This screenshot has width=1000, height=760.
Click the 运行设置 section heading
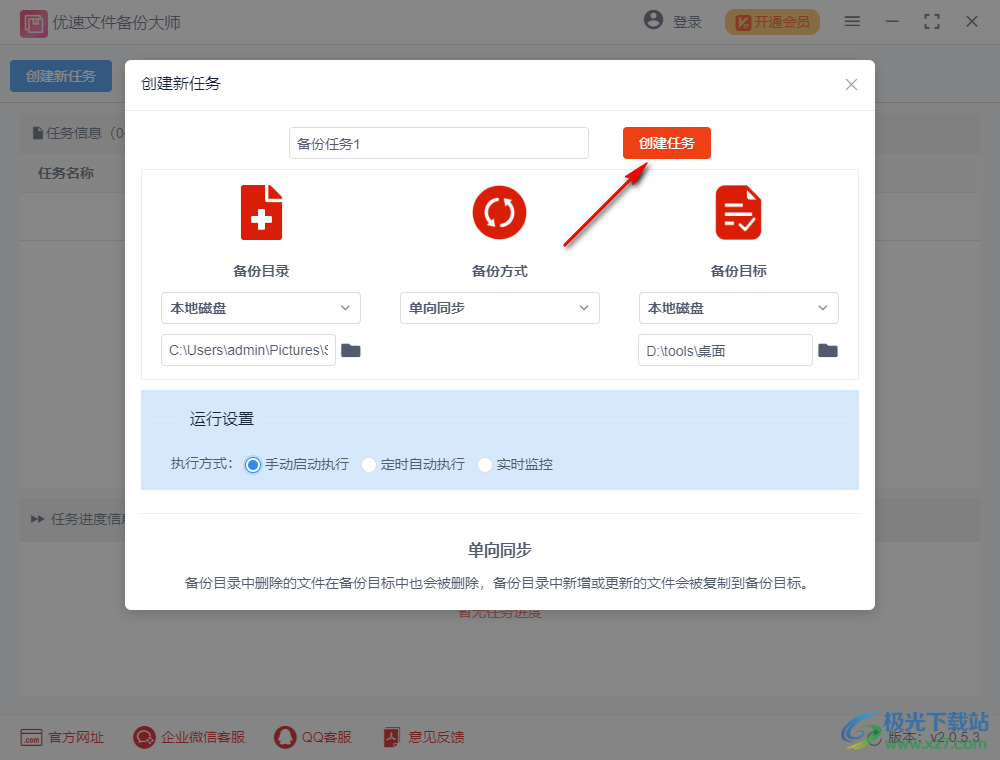click(x=222, y=419)
